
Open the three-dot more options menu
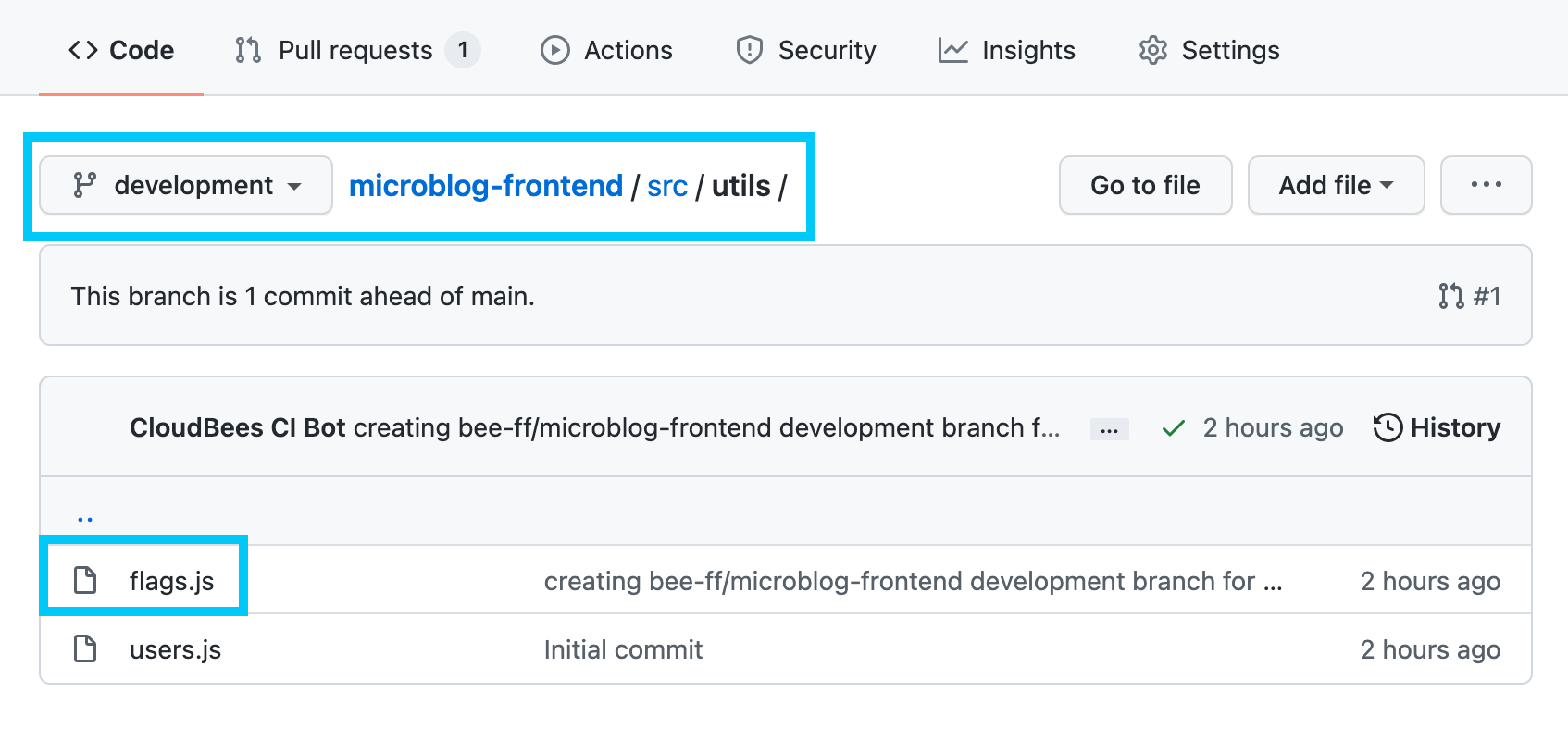tap(1486, 185)
